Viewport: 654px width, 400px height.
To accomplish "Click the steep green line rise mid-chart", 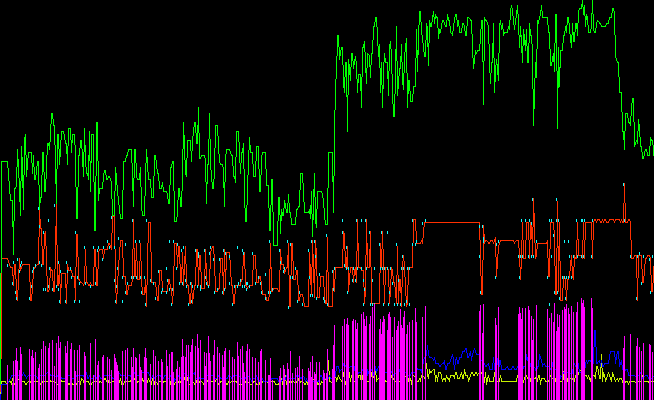I will (334, 120).
